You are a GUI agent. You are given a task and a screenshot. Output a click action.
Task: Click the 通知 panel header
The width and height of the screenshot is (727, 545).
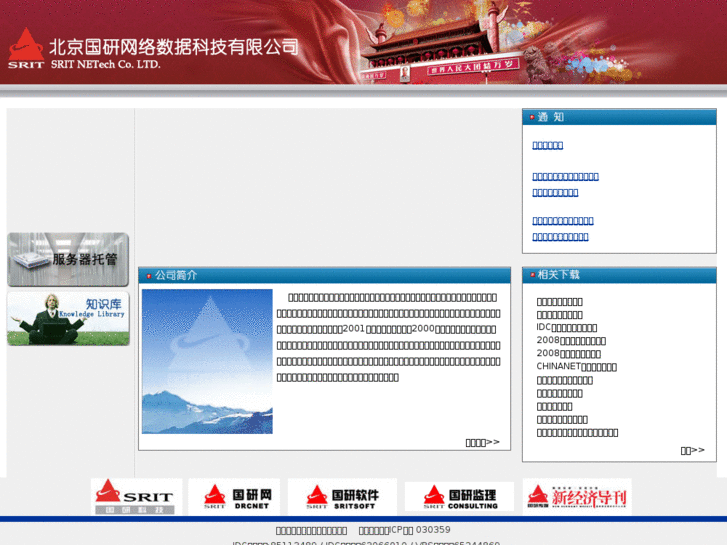[619, 117]
